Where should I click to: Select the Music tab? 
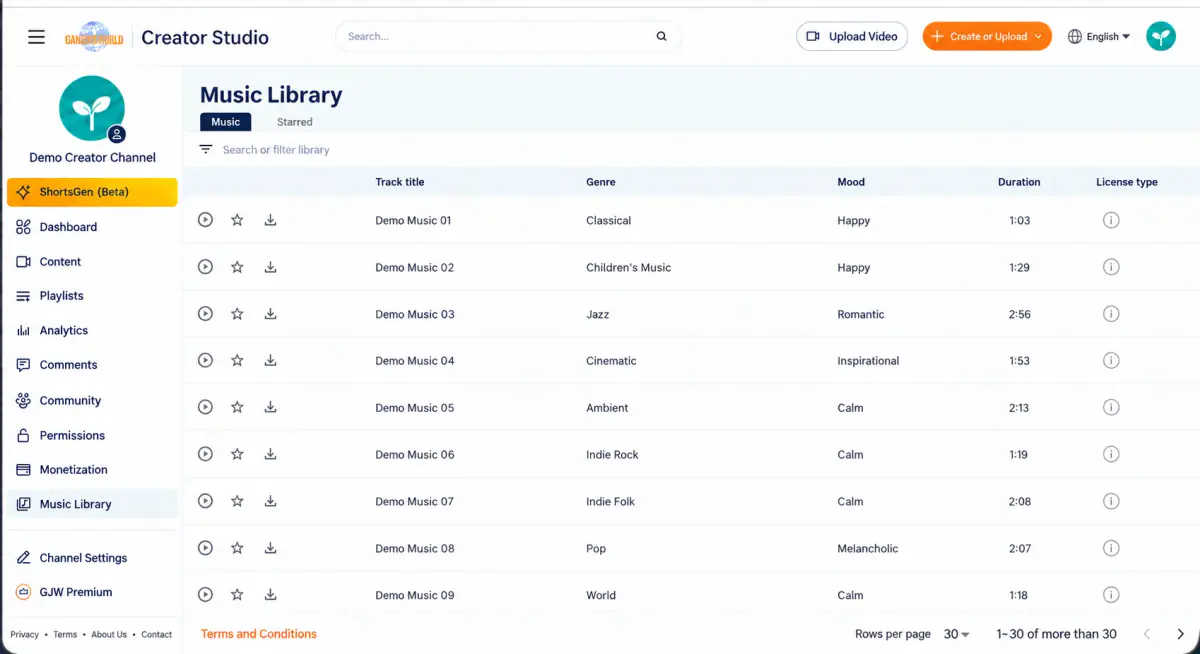(x=226, y=122)
